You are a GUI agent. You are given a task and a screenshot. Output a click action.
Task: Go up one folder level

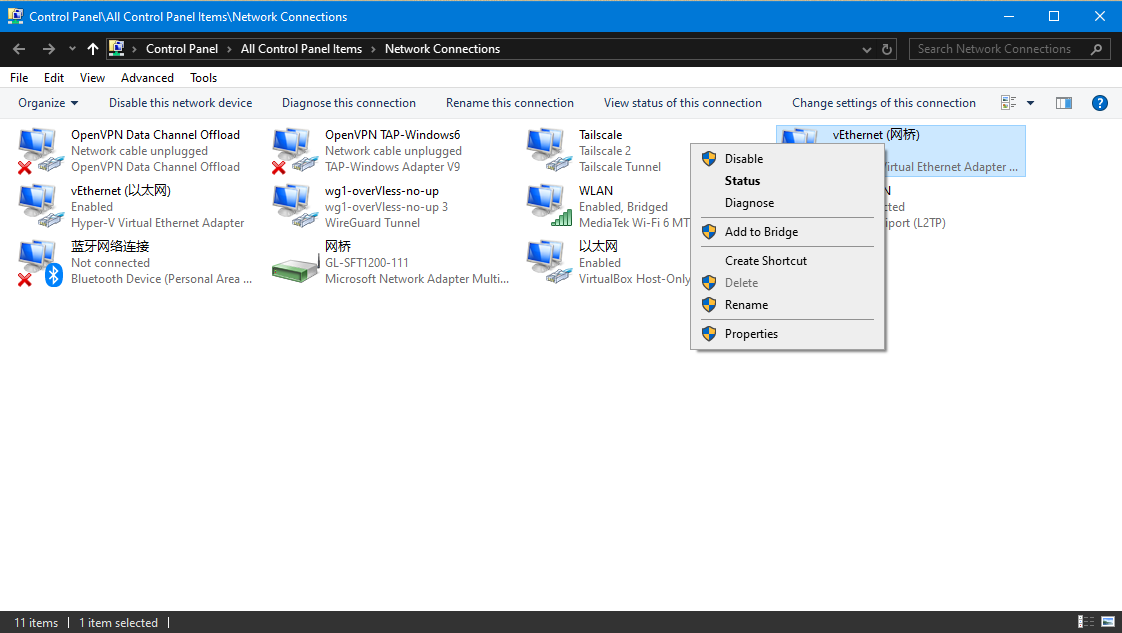point(92,49)
